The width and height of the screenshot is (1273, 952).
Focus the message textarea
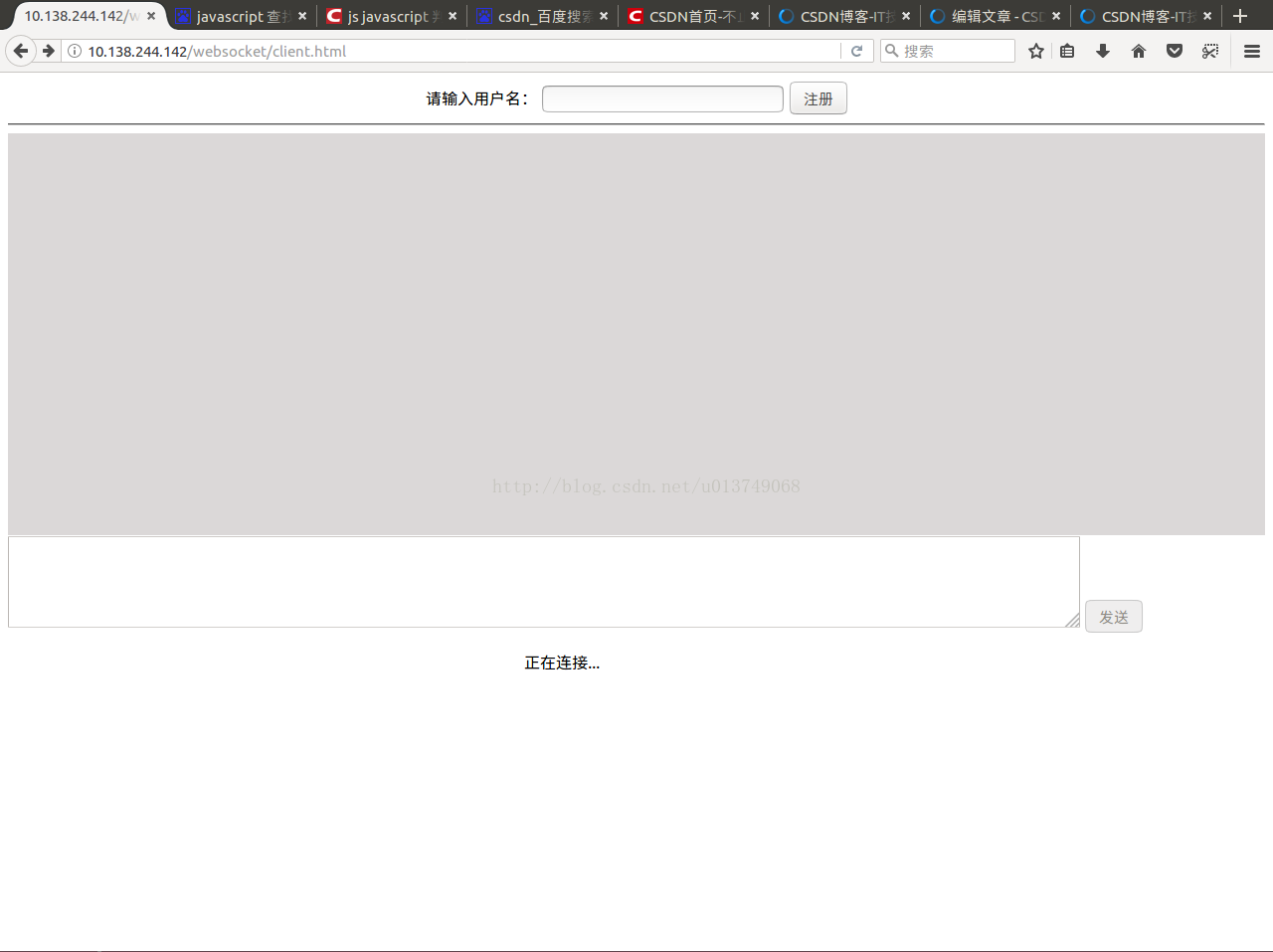click(x=544, y=582)
